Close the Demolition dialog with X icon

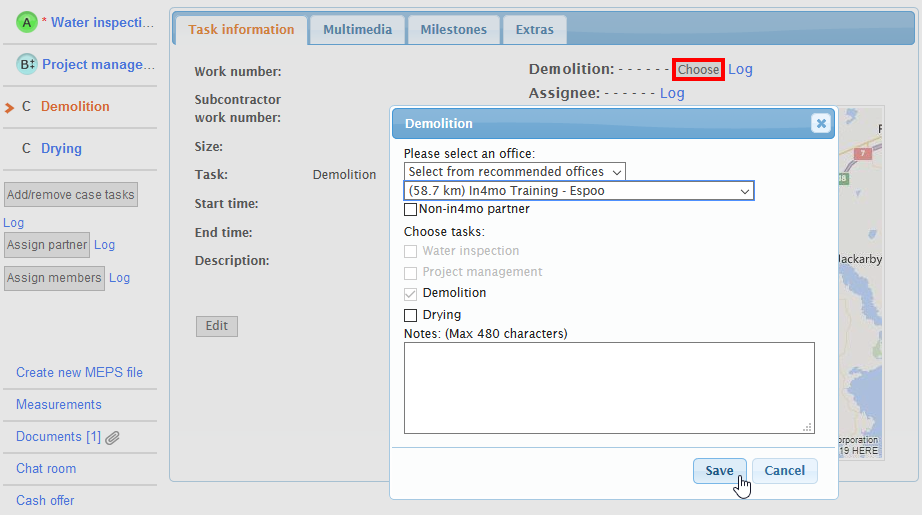pos(821,123)
